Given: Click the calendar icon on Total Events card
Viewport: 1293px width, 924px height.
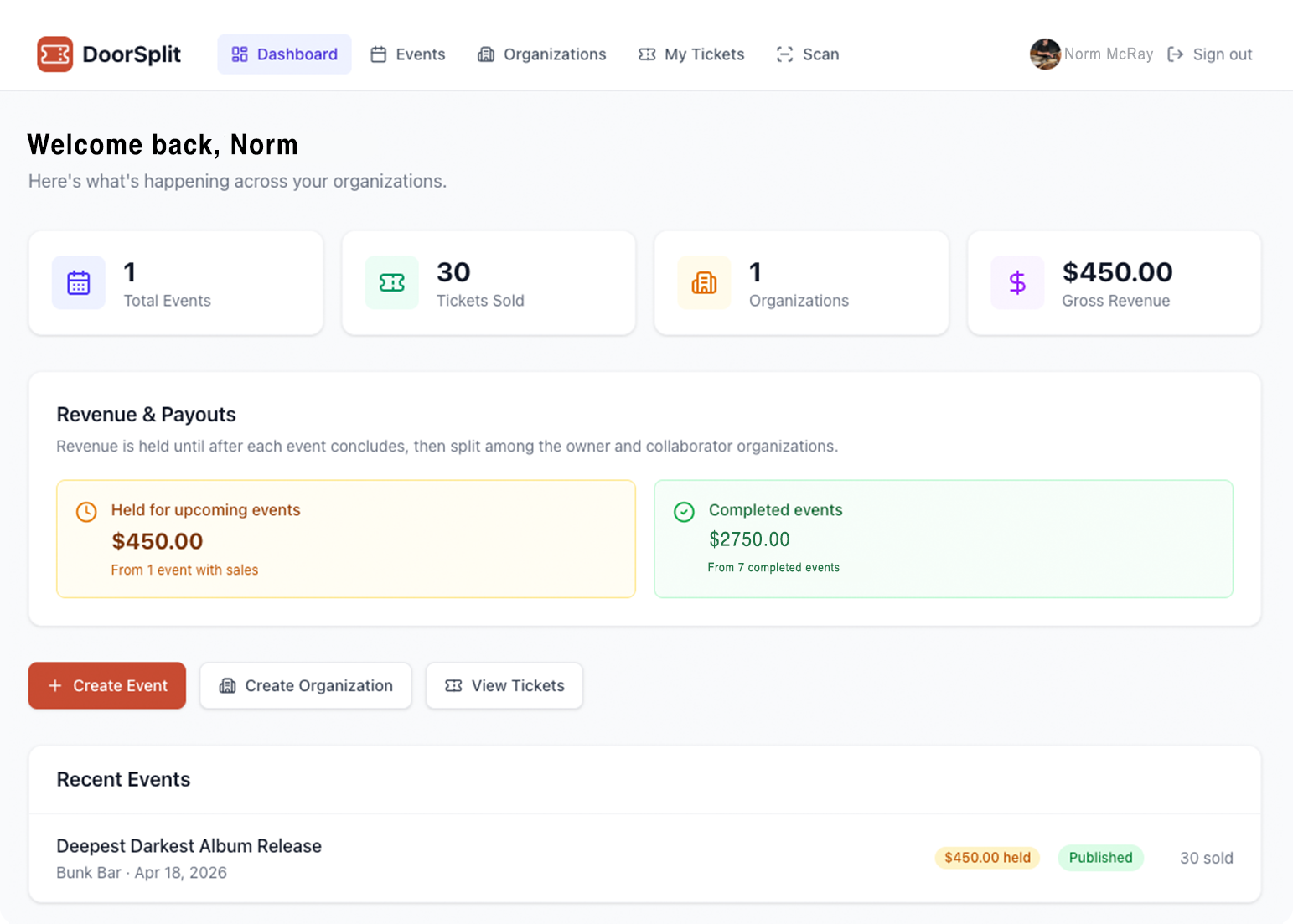Looking at the screenshot, I should tap(79, 283).
